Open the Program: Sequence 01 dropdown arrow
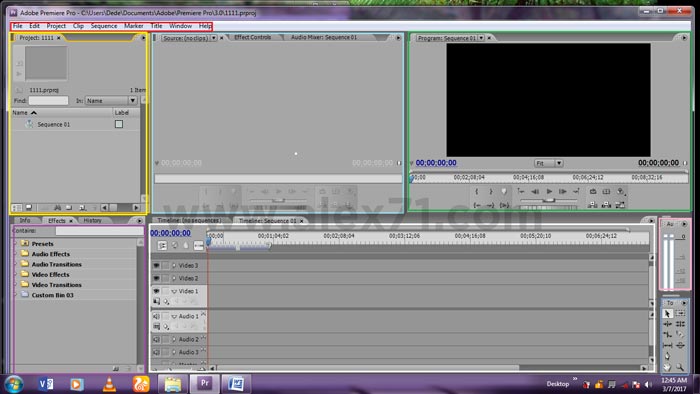Image resolution: width=700 pixels, height=394 pixels. click(x=481, y=38)
